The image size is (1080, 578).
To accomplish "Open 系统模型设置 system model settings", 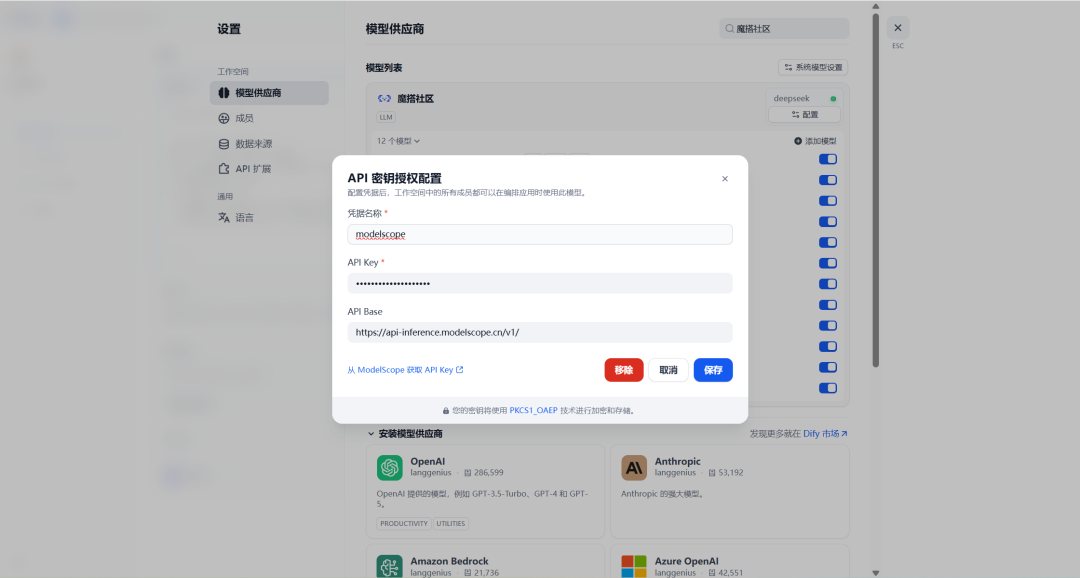I will (x=813, y=68).
